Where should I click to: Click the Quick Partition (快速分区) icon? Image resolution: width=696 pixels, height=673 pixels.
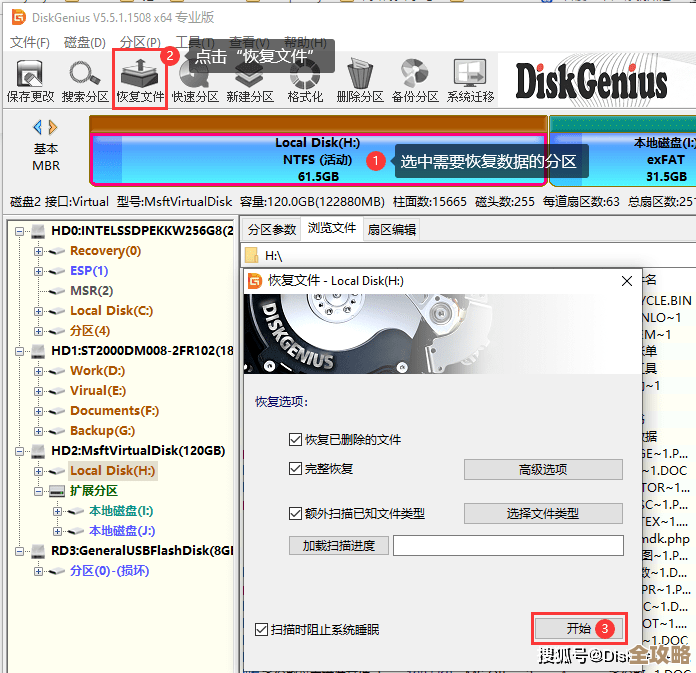[x=195, y=81]
